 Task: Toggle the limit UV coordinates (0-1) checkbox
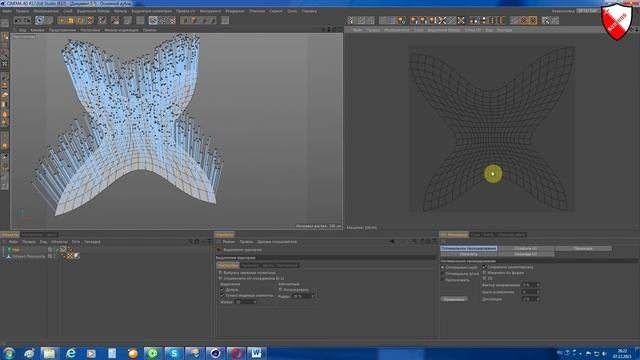coord(220,278)
